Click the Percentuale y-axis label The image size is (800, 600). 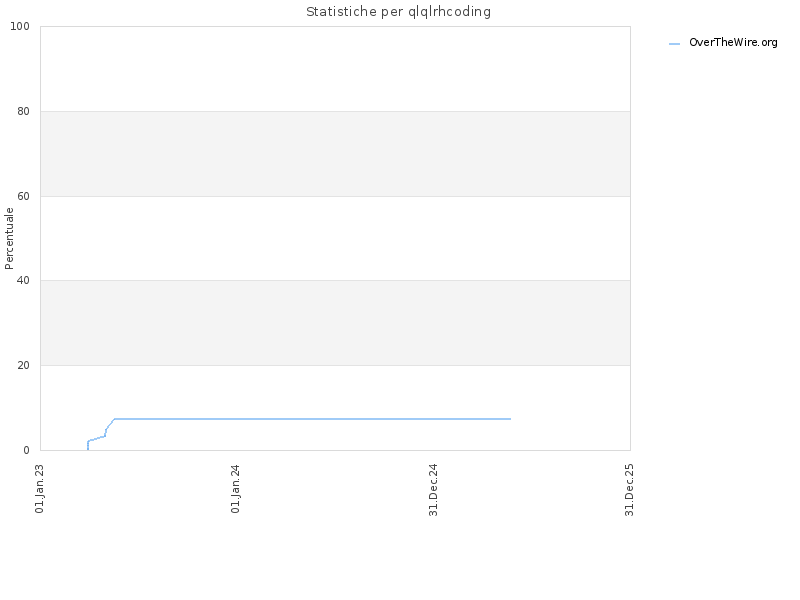click(9, 238)
